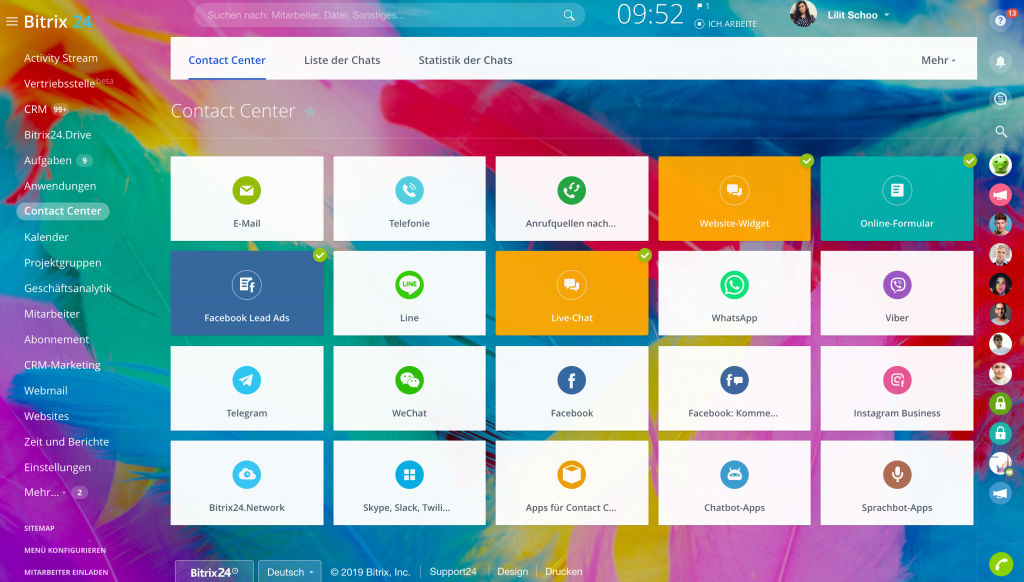This screenshot has height=582, width=1024.
Task: Open the WeChat icon
Action: click(x=409, y=380)
